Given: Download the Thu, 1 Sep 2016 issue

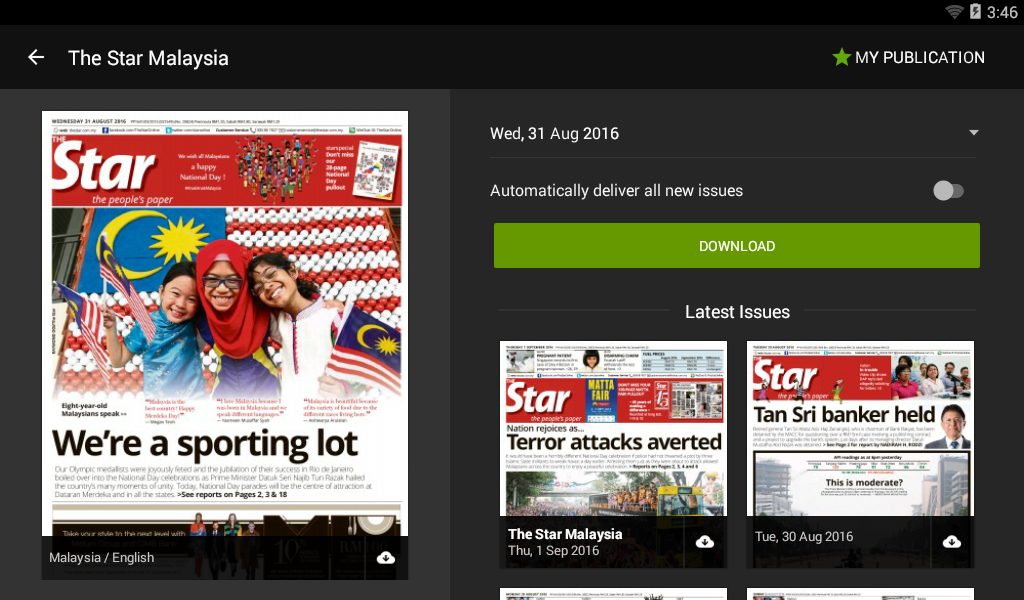Looking at the screenshot, I should coord(705,541).
